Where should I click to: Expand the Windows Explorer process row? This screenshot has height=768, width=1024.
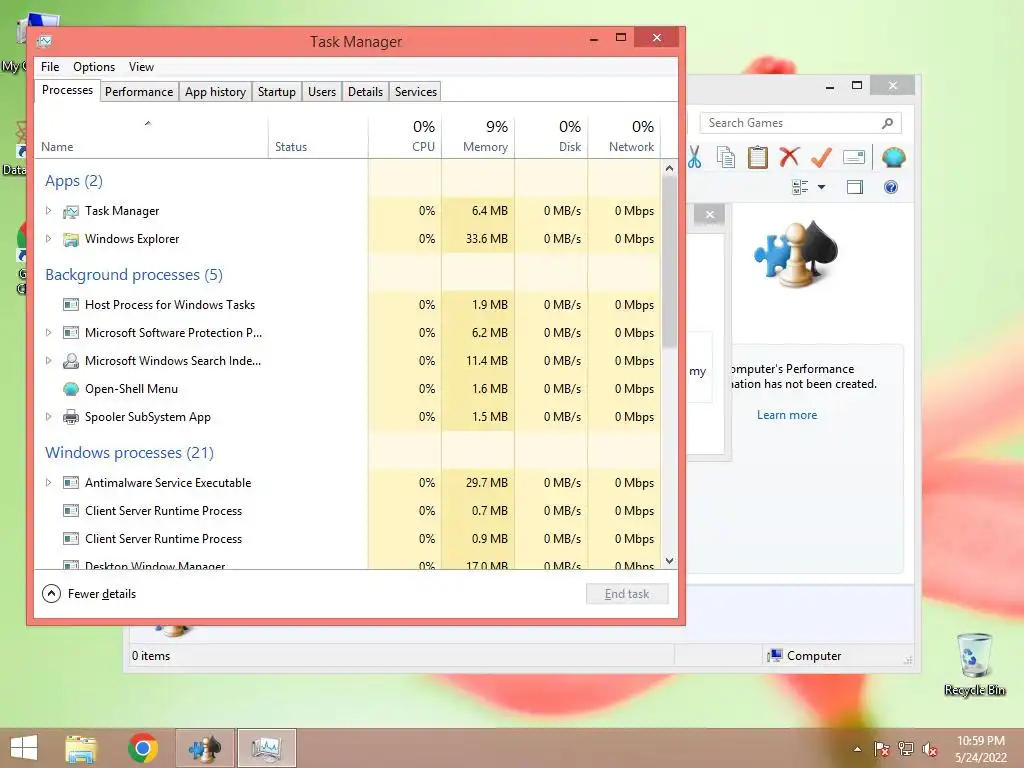point(48,239)
